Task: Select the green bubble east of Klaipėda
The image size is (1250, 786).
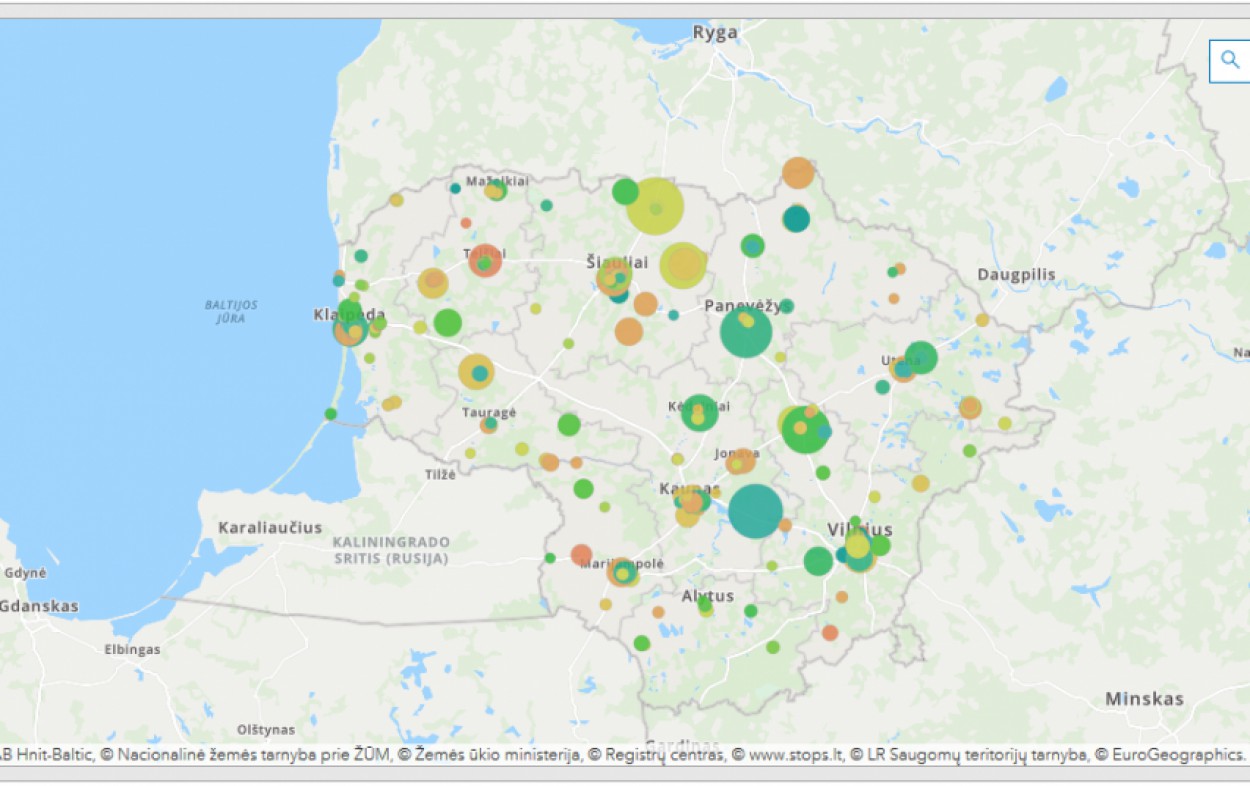Action: tap(448, 322)
